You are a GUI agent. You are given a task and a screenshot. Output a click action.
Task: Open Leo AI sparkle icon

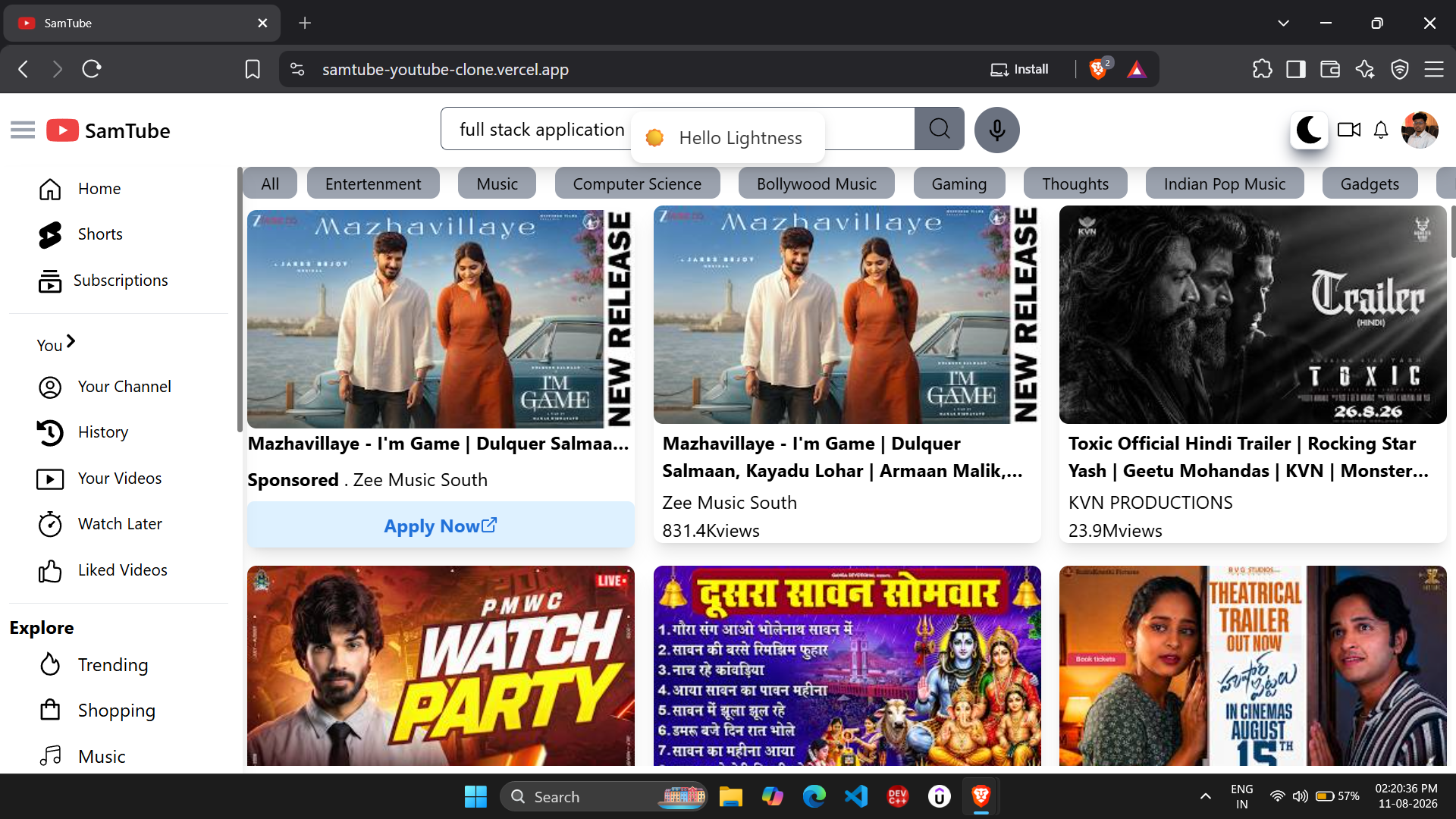pyautogui.click(x=1365, y=69)
